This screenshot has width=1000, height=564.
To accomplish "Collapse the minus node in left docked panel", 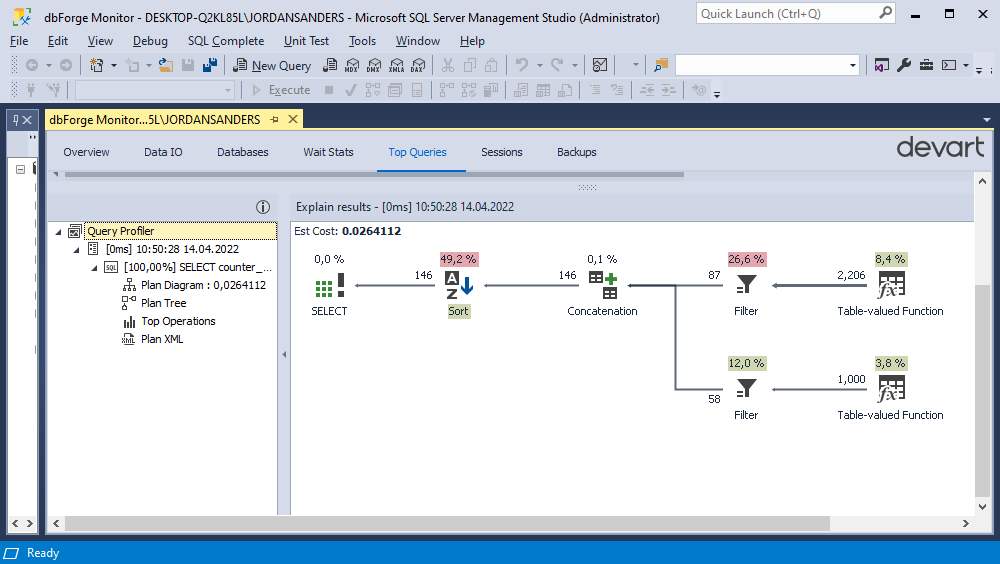I will coord(20,169).
